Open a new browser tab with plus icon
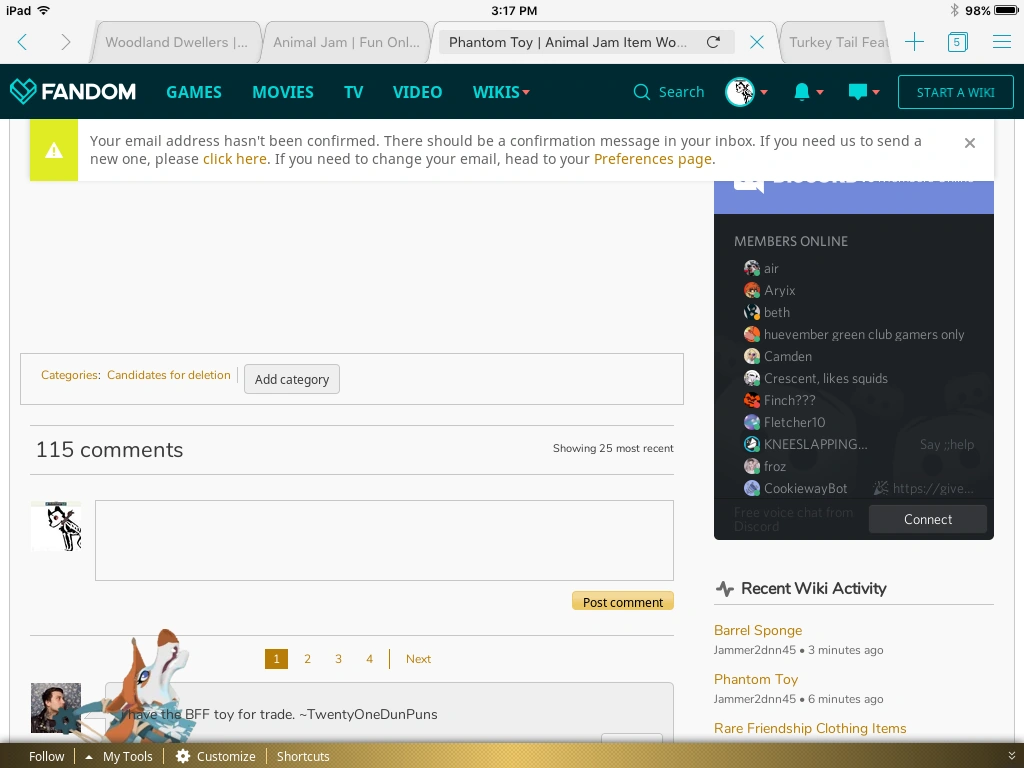 [x=914, y=42]
